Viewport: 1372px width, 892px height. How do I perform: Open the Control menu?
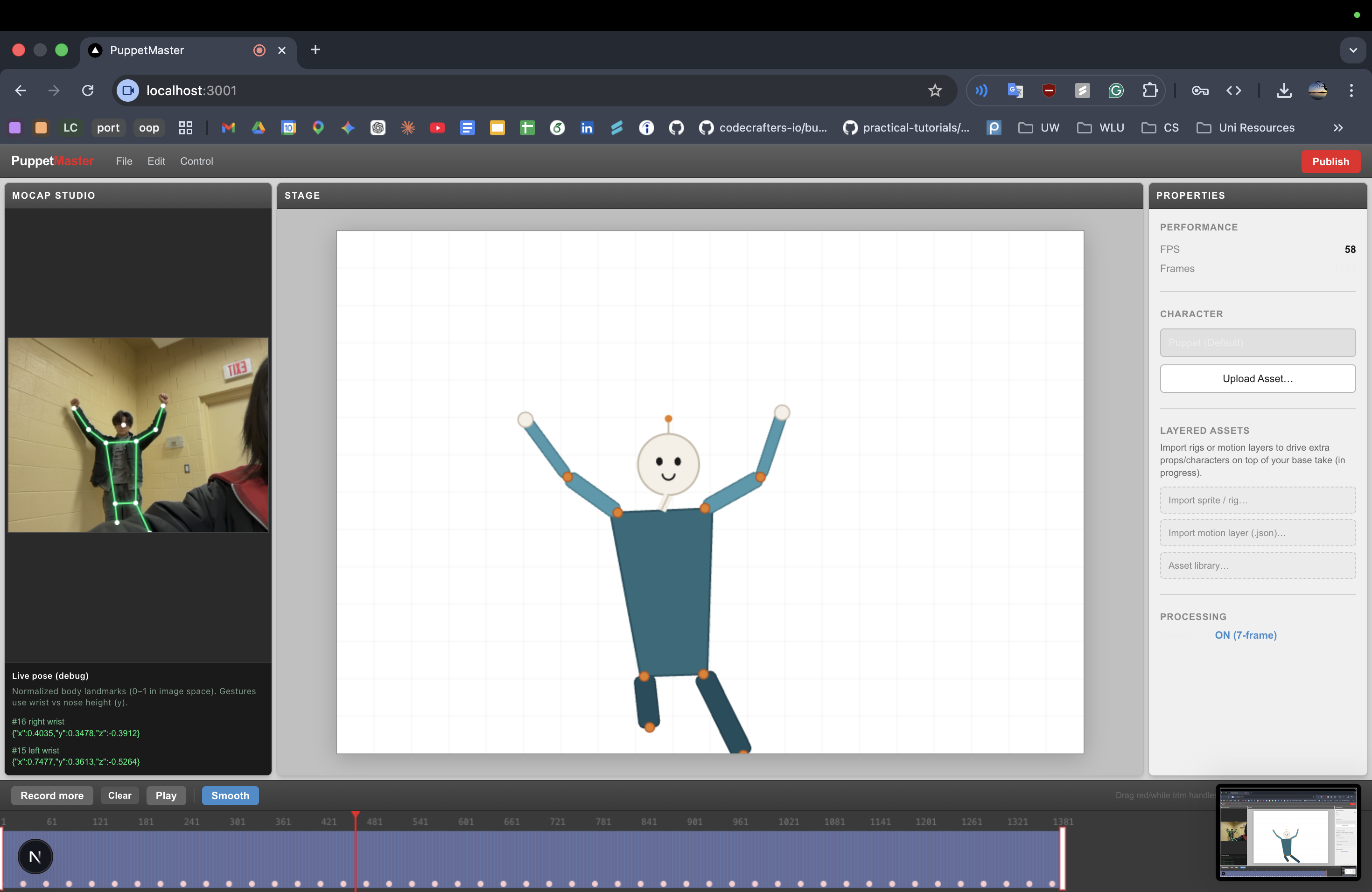point(196,161)
